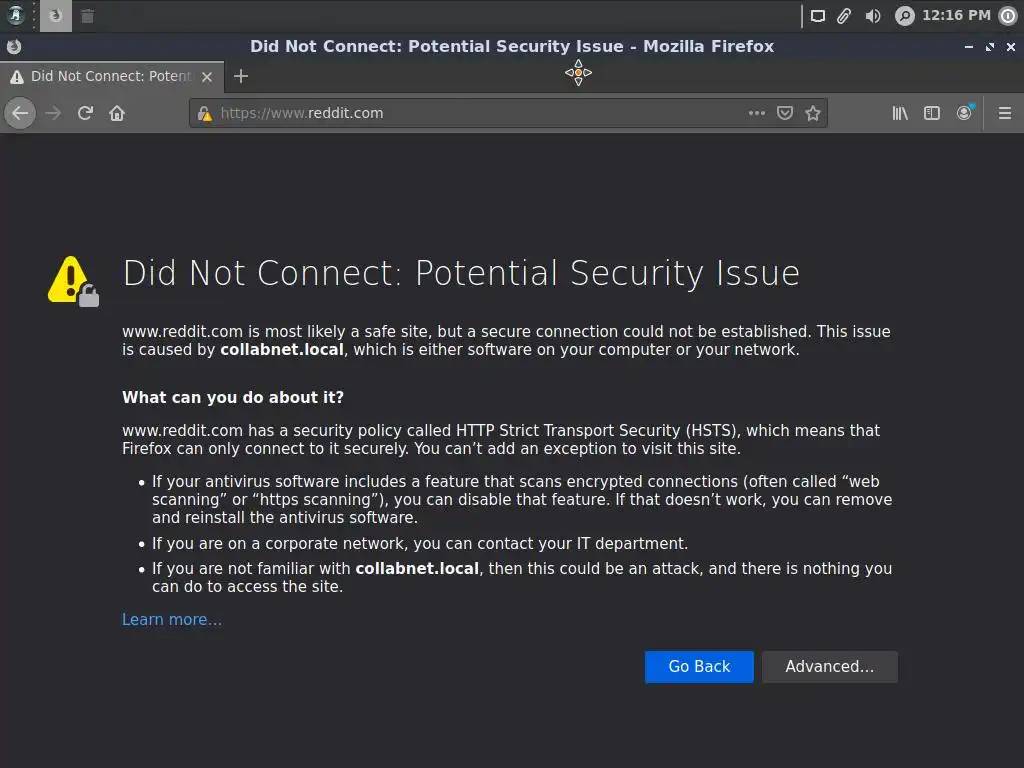The image size is (1024, 768).
Task: Toggle the sidebar view
Action: click(x=932, y=113)
